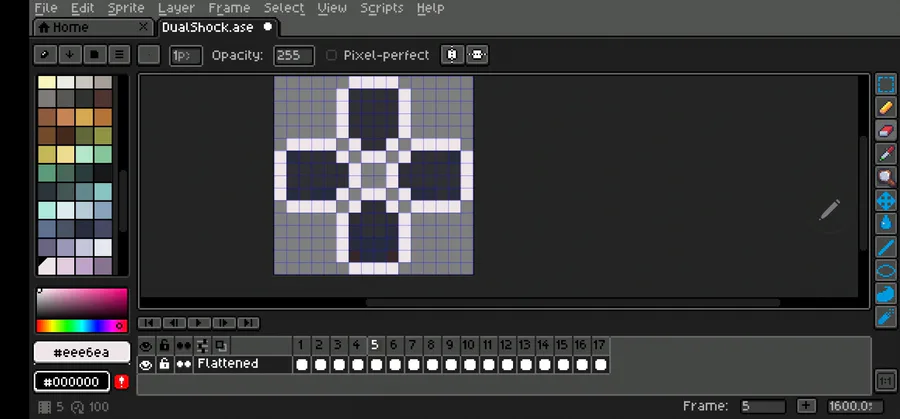Viewport: 900px width, 419px height.
Task: Click the palette sort down-arrow button
Action: (x=69, y=55)
